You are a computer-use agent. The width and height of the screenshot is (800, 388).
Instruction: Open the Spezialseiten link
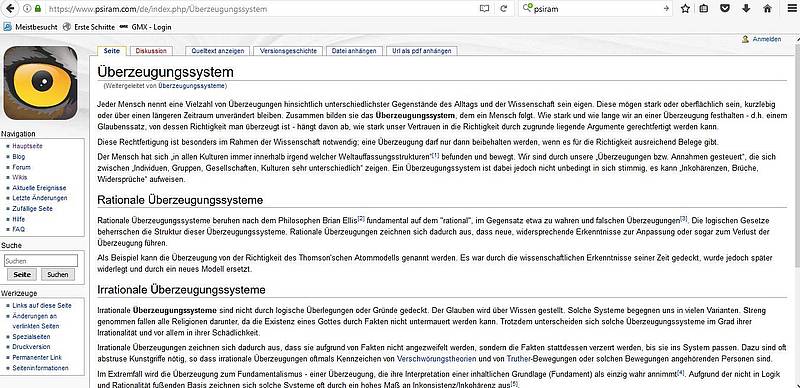31,337
